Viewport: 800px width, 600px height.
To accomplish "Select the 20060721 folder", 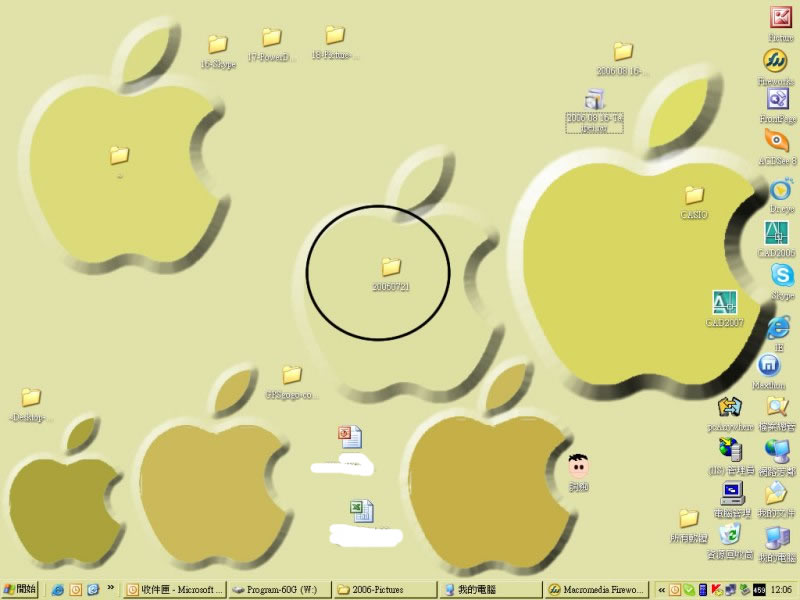I will click(391, 267).
